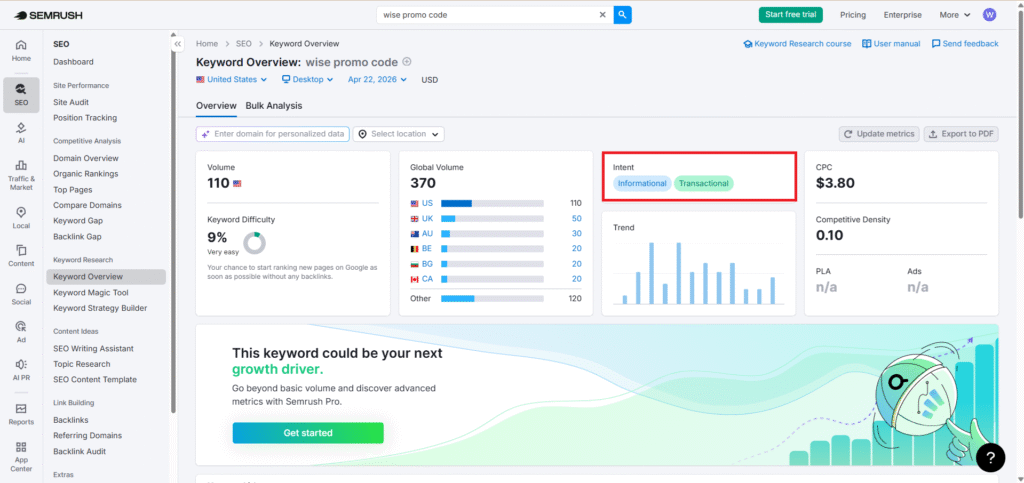Viewport: 1024px width, 483px height.
Task: Expand the United States country dropdown
Action: pos(232,79)
